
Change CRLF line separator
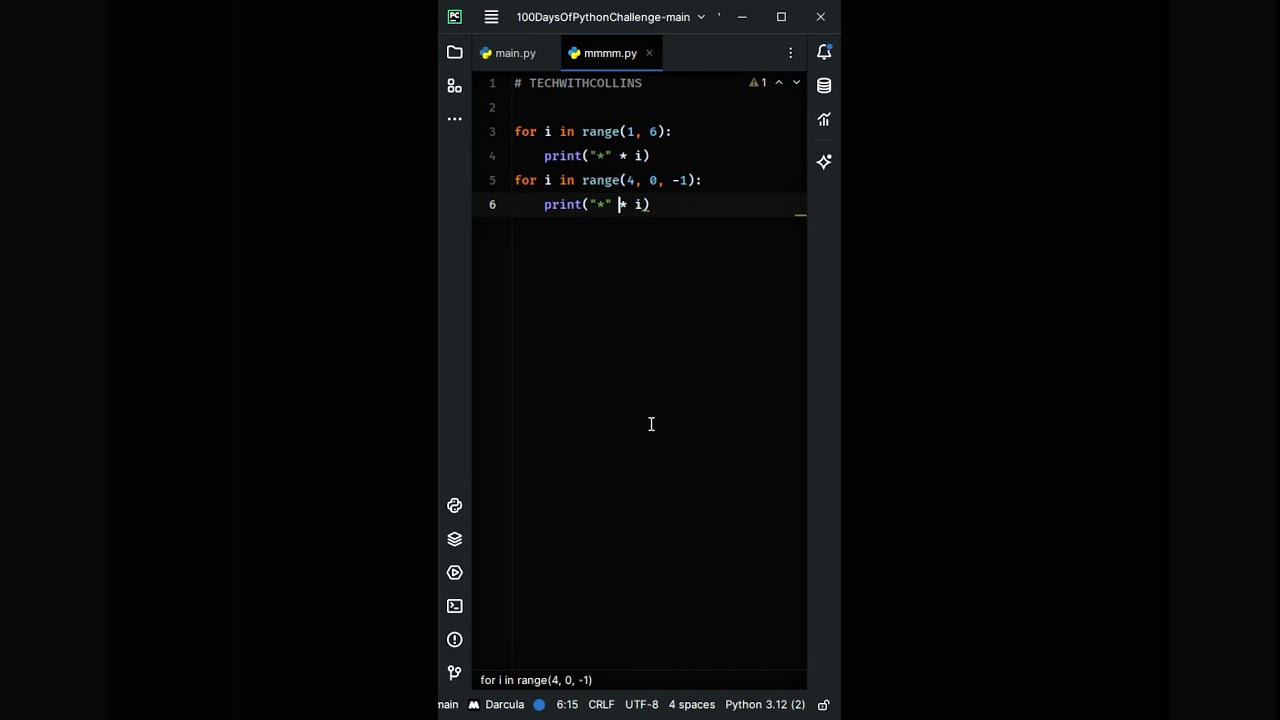point(601,705)
